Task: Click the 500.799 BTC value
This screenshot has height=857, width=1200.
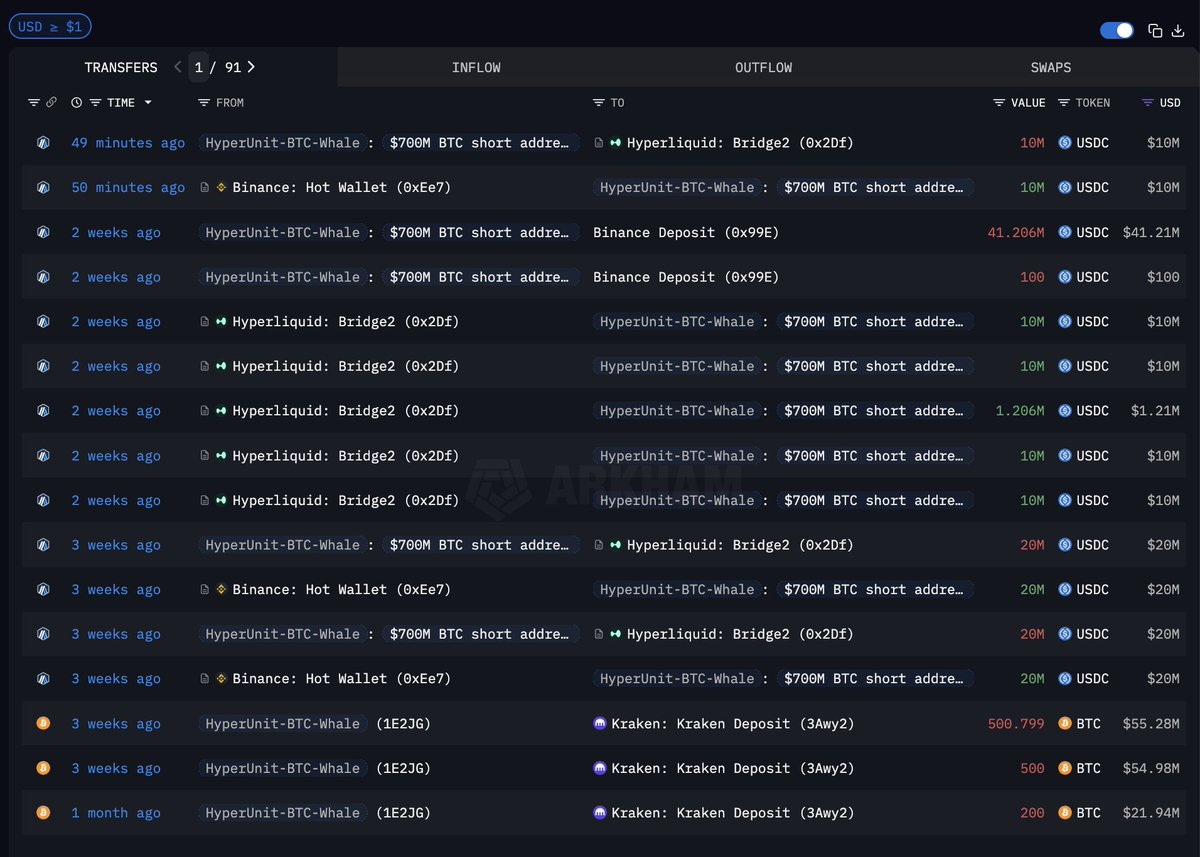Action: click(1016, 724)
